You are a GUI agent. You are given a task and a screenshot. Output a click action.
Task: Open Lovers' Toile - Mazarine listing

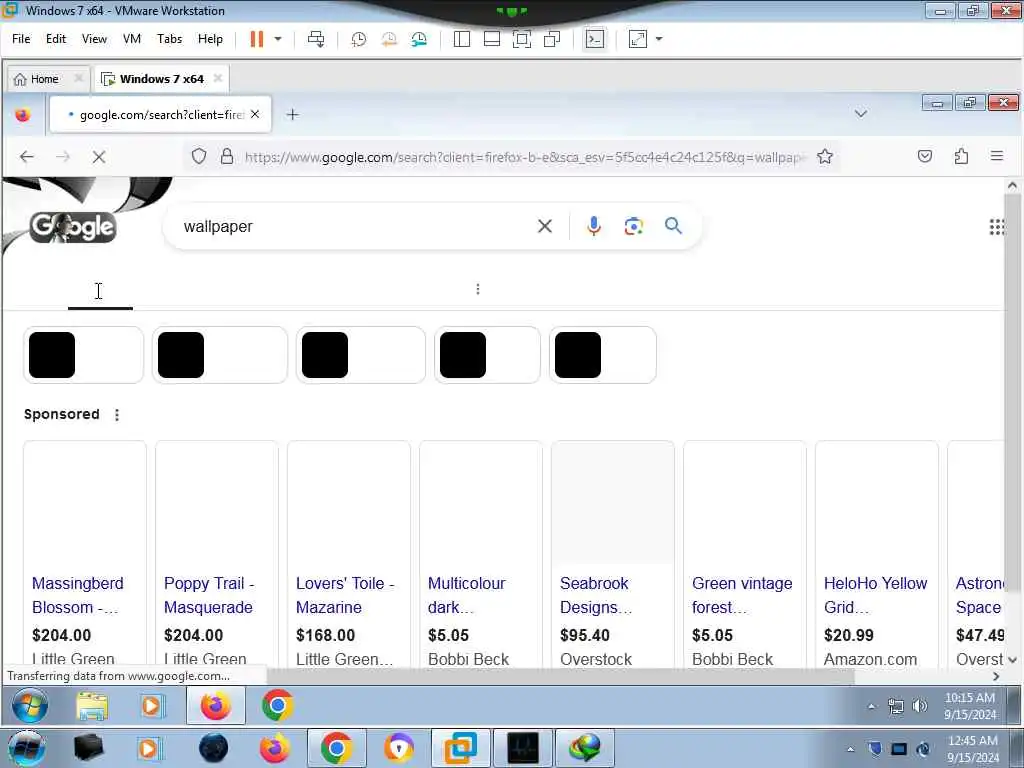(x=345, y=595)
